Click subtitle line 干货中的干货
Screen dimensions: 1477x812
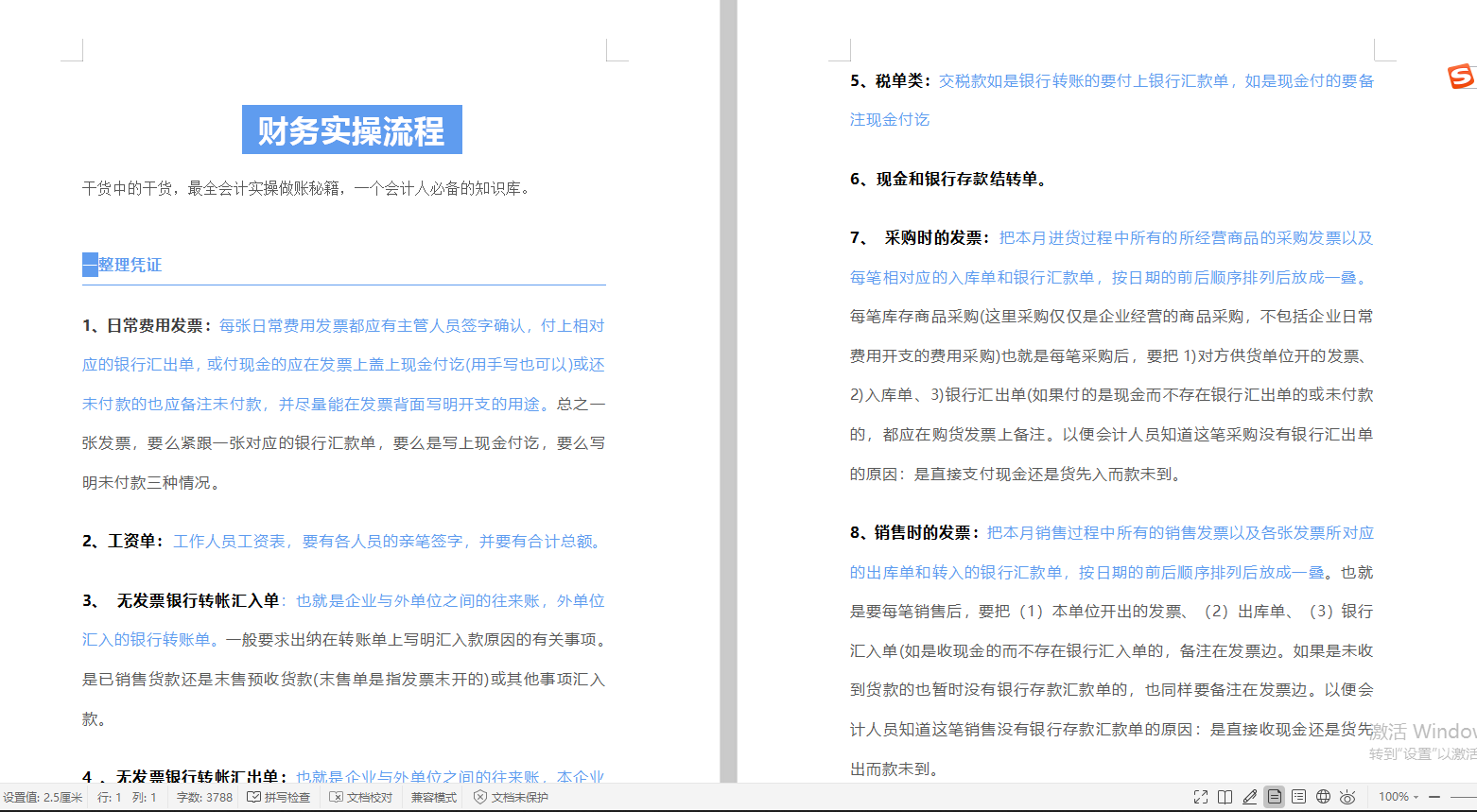pyautogui.click(x=307, y=189)
